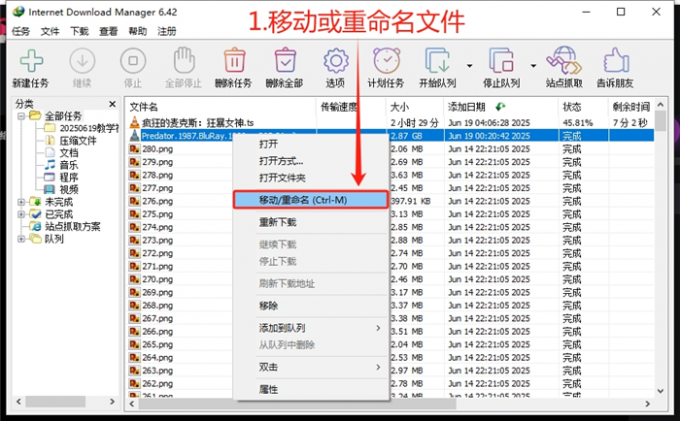Expand the 已完成 tree node
680x421 pixels.
[x=21, y=214]
